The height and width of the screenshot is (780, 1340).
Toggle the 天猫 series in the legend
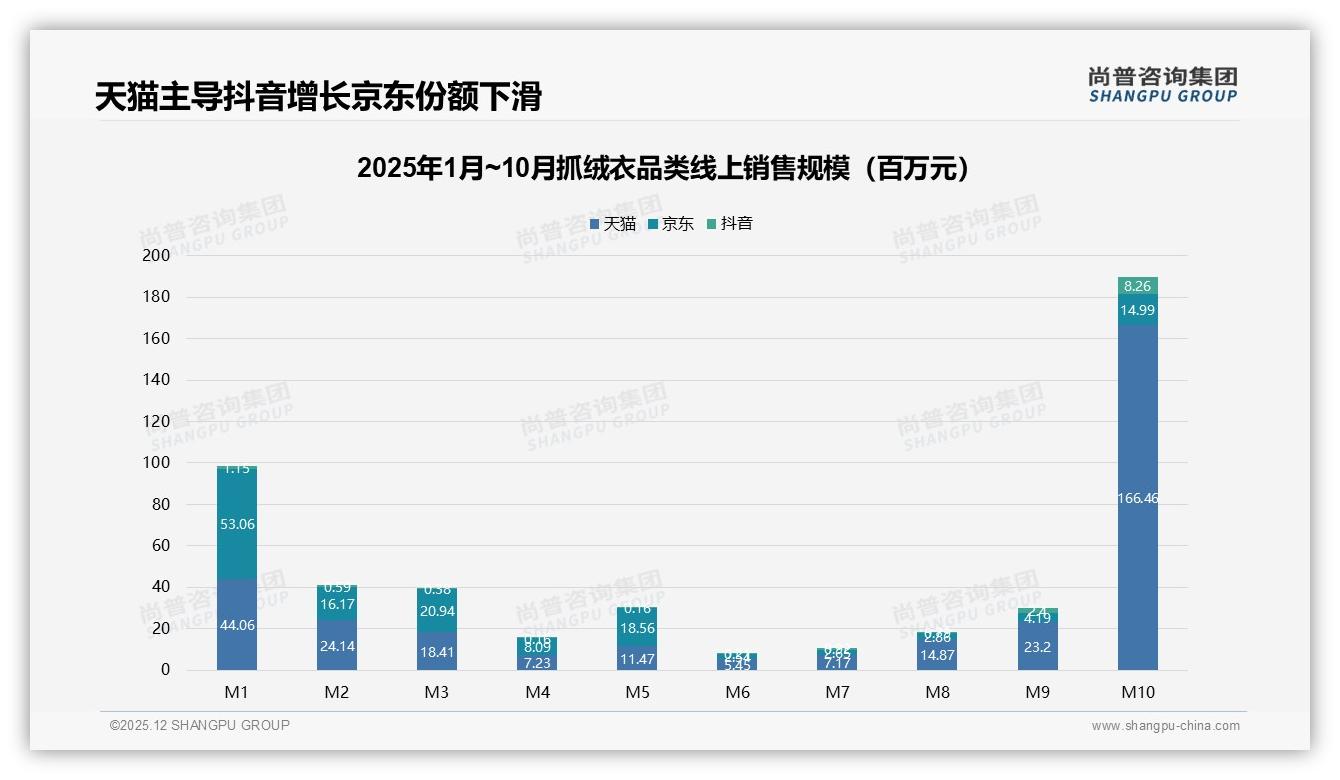(x=622, y=224)
